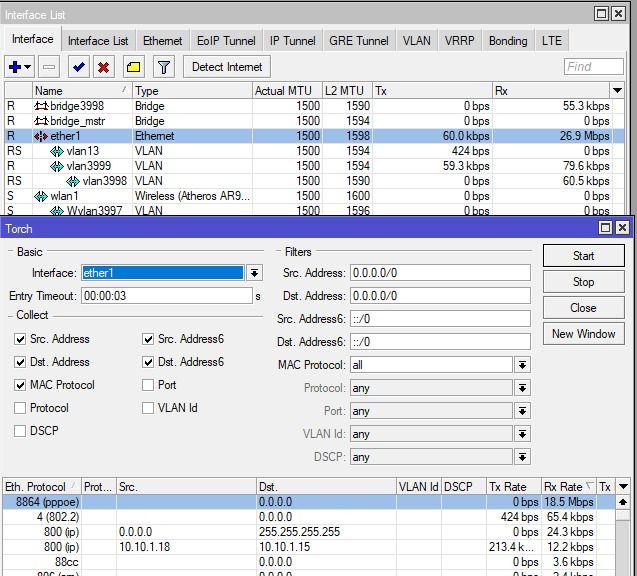
Task: Open the Protocol filter dropdown
Action: coord(522,388)
